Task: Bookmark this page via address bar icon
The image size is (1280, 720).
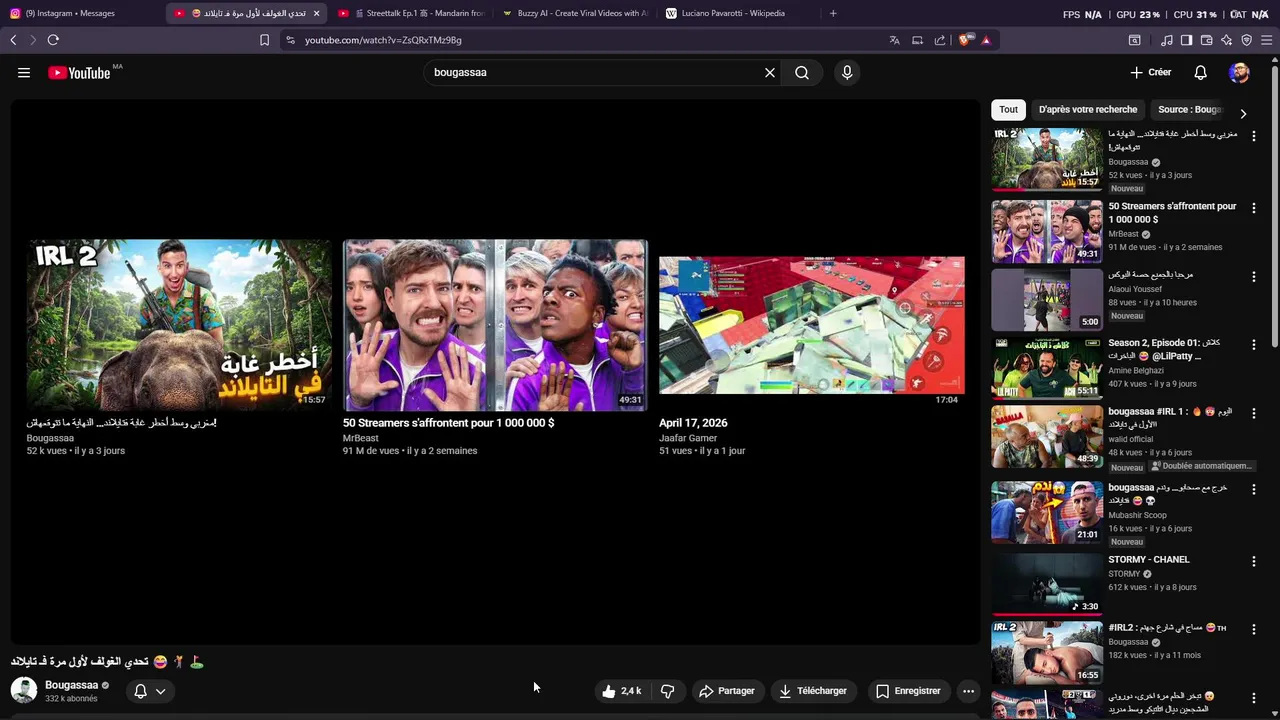Action: click(x=264, y=40)
